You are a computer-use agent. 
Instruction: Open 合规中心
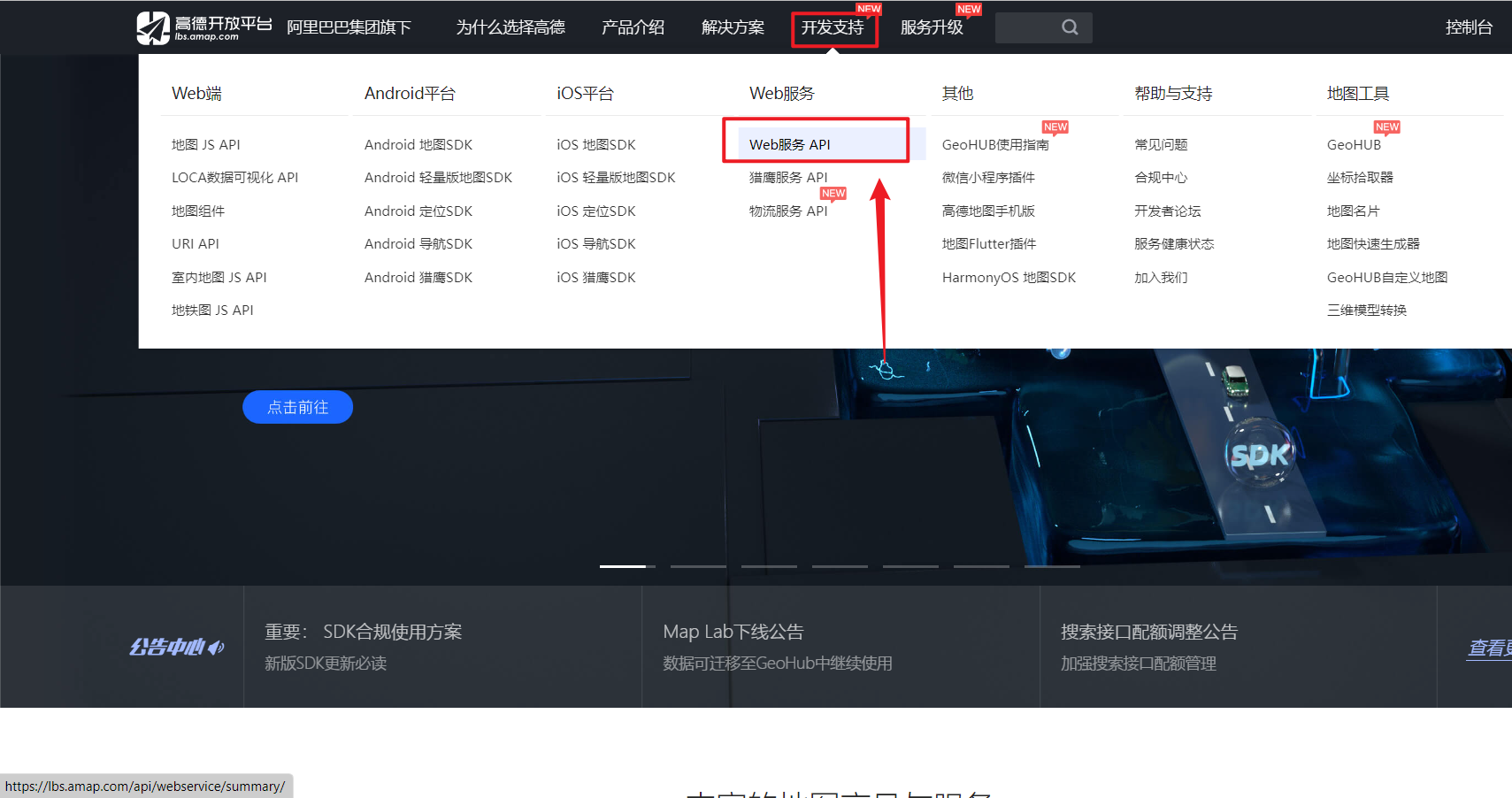coord(1161,177)
